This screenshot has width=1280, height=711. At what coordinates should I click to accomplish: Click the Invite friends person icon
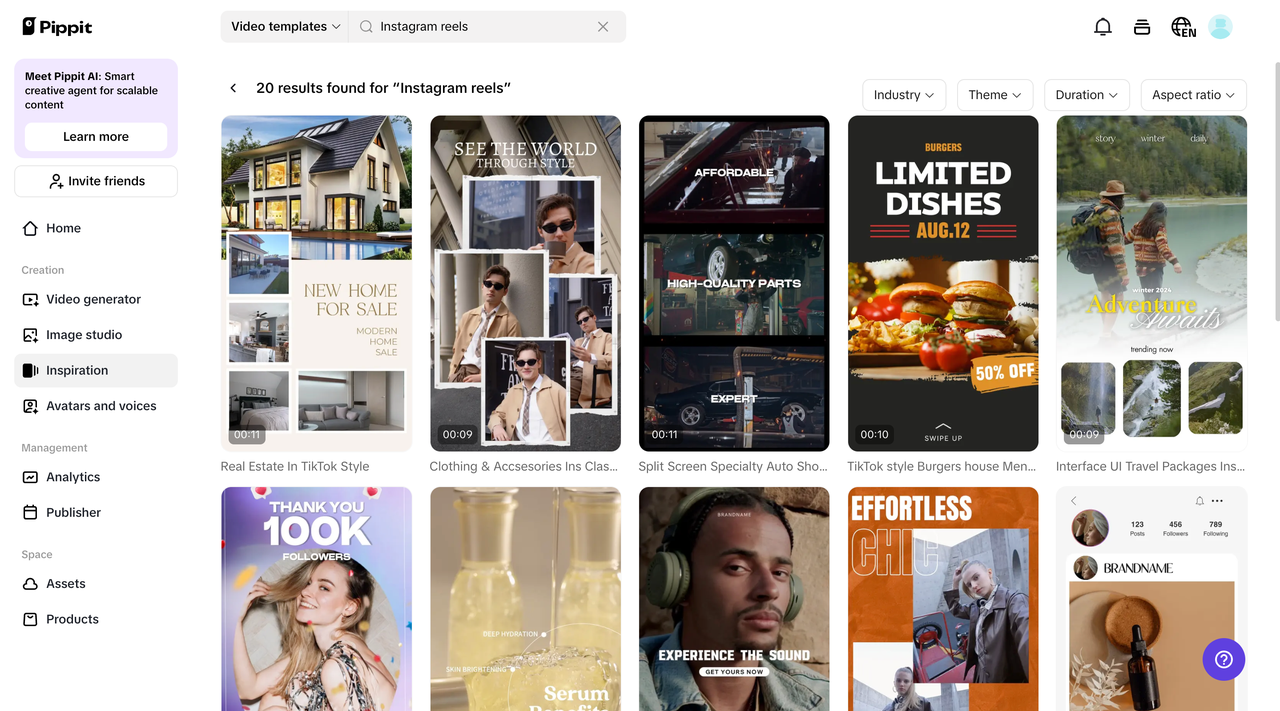[56, 181]
